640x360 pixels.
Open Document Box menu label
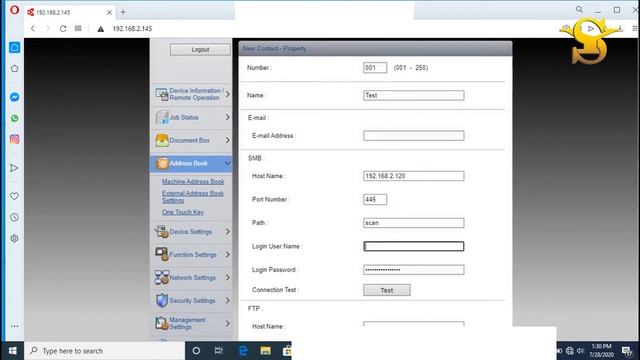(189, 140)
